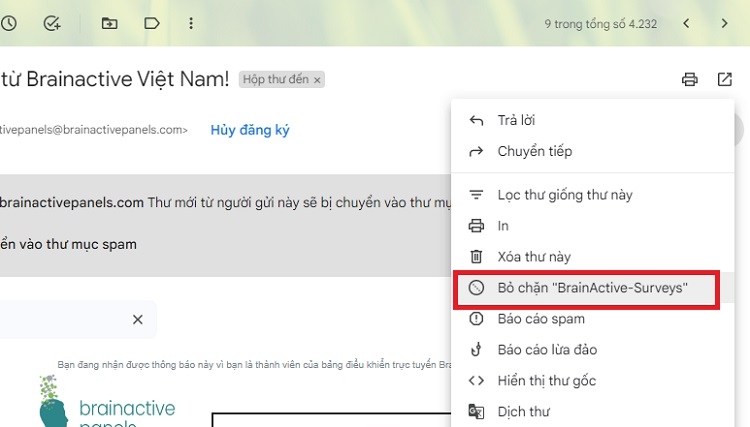Screen dimensions: 750x427
Task: Click the Snooze clock icon
Action: 9,23
